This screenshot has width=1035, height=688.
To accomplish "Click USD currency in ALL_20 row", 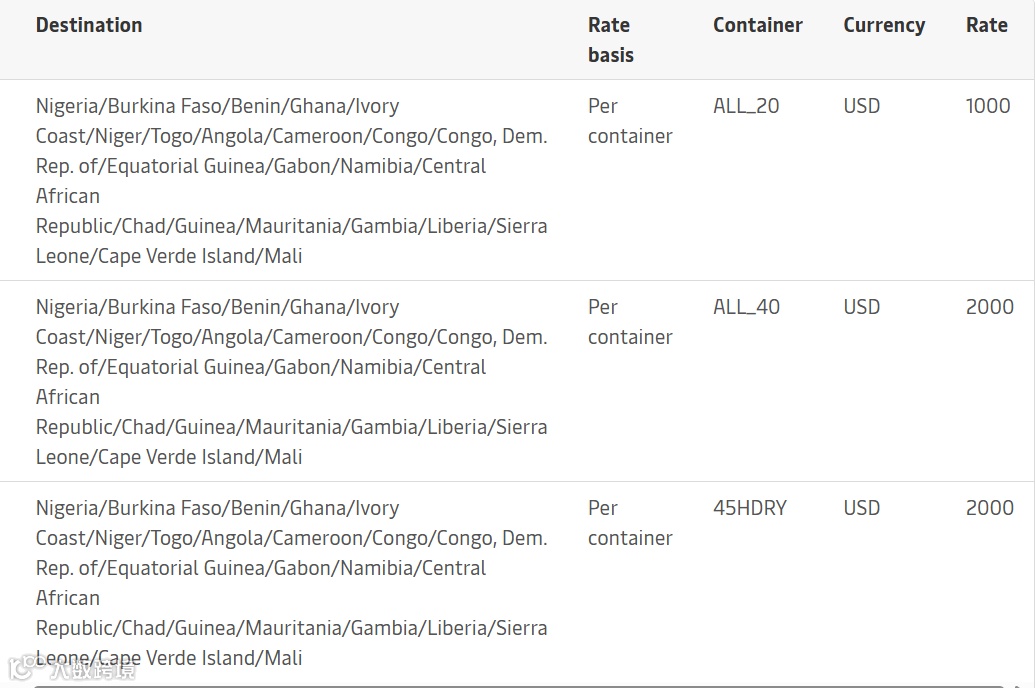I will pyautogui.click(x=861, y=106).
